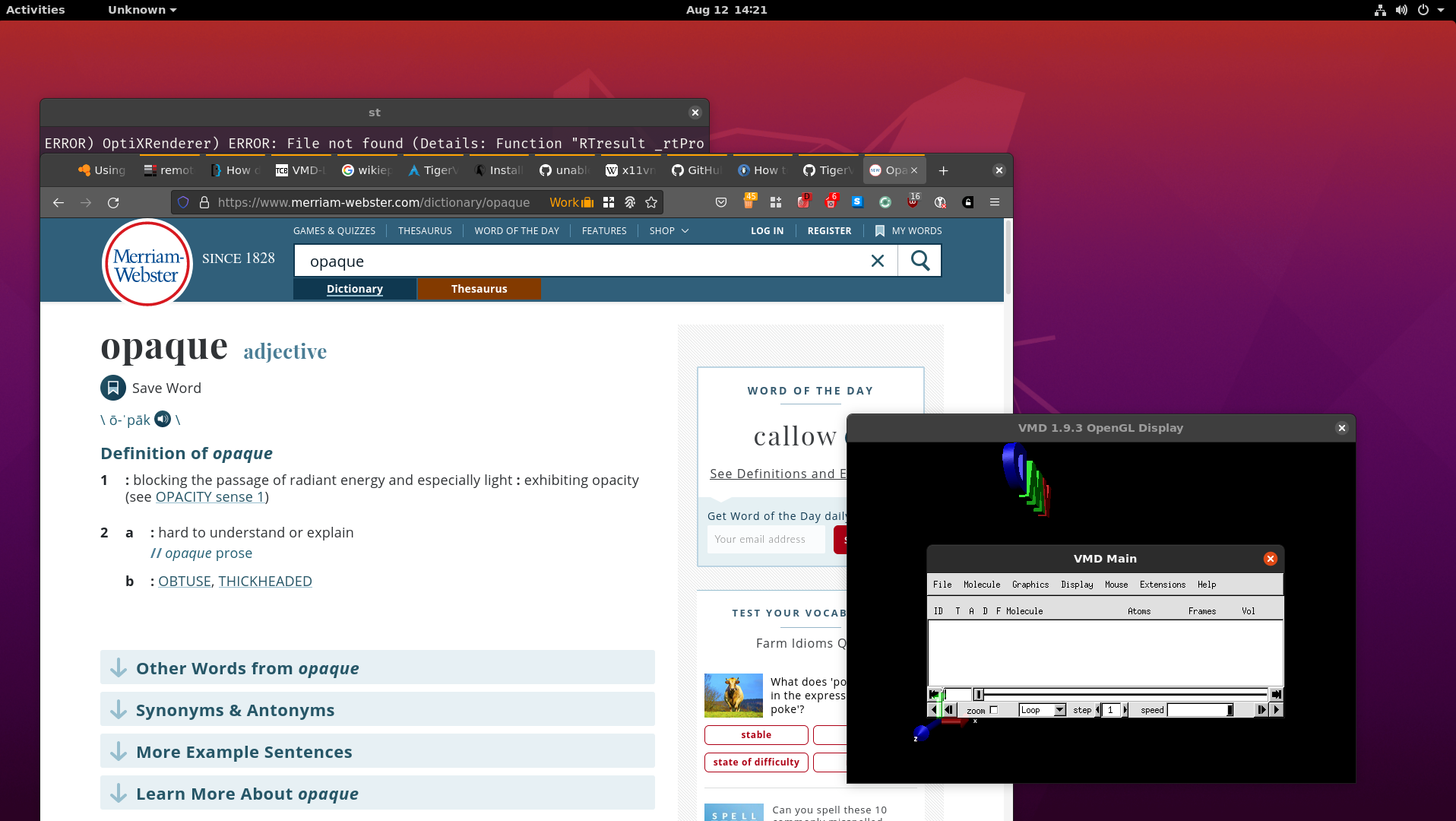Image resolution: width=1456 pixels, height=821 pixels.
Task: Click the LOG IN link
Action: click(x=767, y=230)
